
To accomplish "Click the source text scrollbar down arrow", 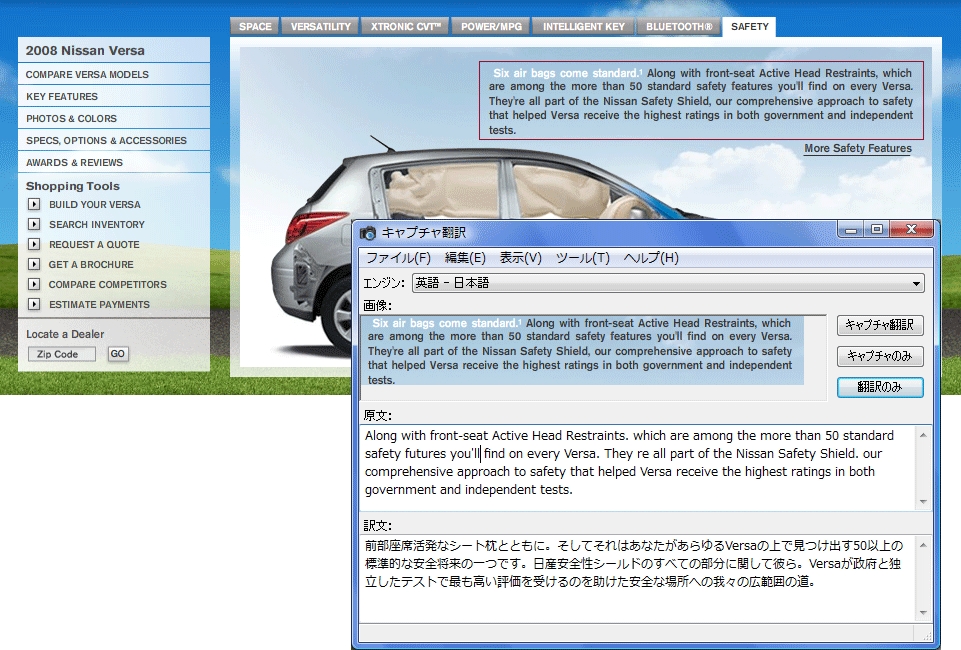I will coord(923,502).
